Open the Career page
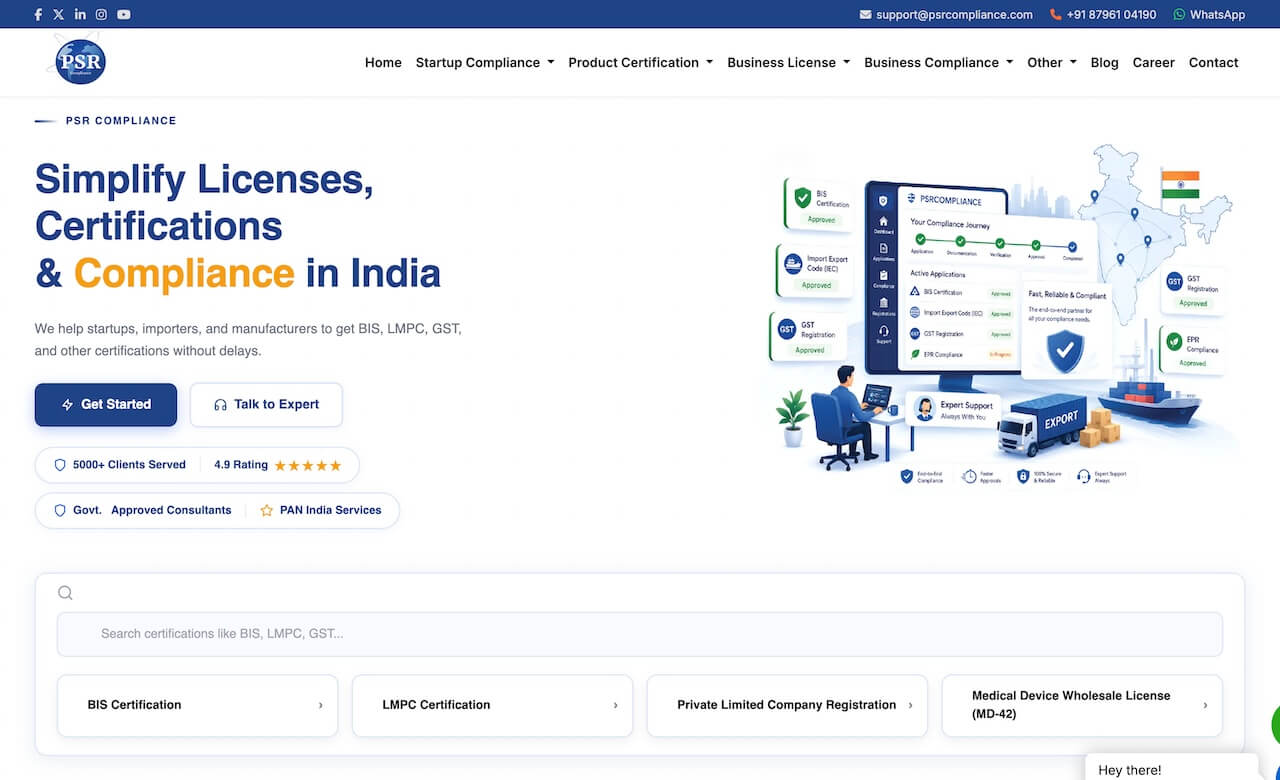The width and height of the screenshot is (1280, 780). pos(1154,62)
